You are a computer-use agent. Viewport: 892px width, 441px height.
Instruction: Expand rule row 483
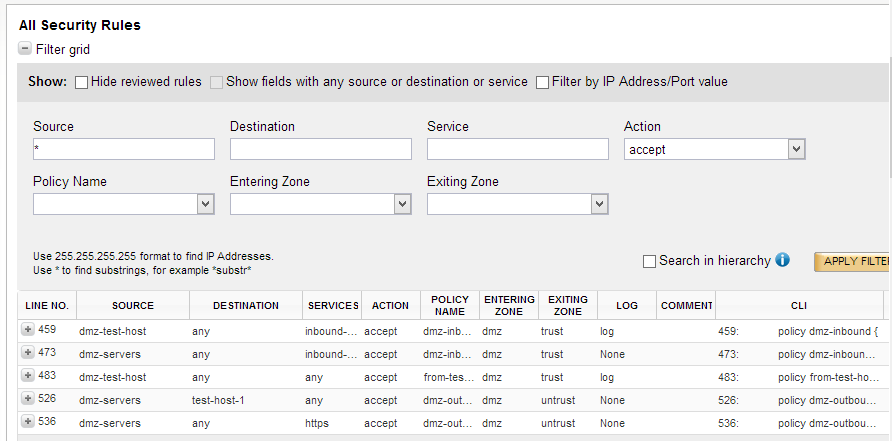[27, 376]
